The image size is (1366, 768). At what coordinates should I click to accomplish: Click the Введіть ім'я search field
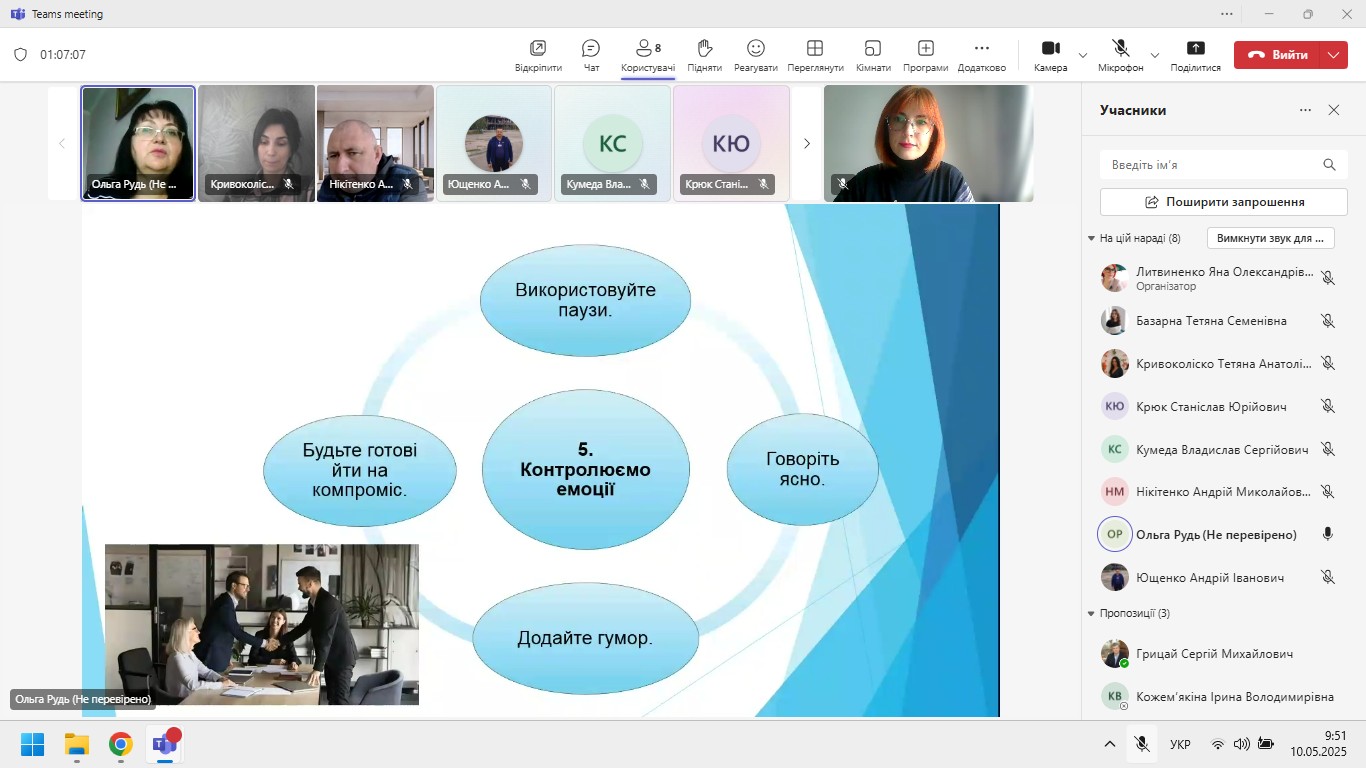1224,165
